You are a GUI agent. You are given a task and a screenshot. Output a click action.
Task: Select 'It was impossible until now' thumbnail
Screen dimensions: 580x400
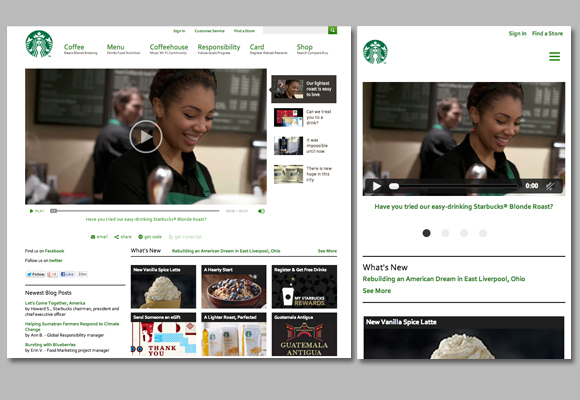pyautogui.click(x=304, y=145)
